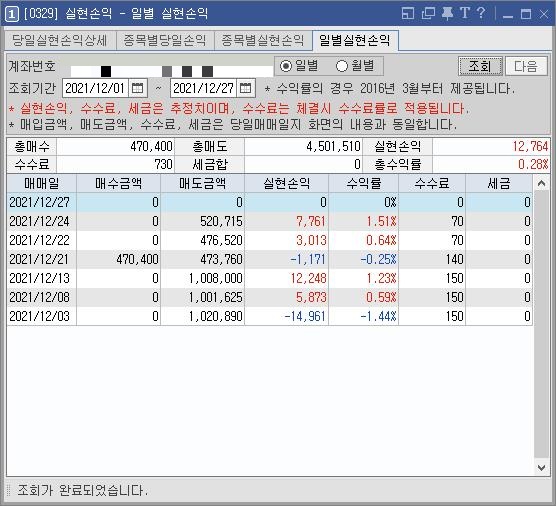Click the vertical scrollbar track of table
The height and width of the screenshot is (506, 556).
click(x=541, y=324)
